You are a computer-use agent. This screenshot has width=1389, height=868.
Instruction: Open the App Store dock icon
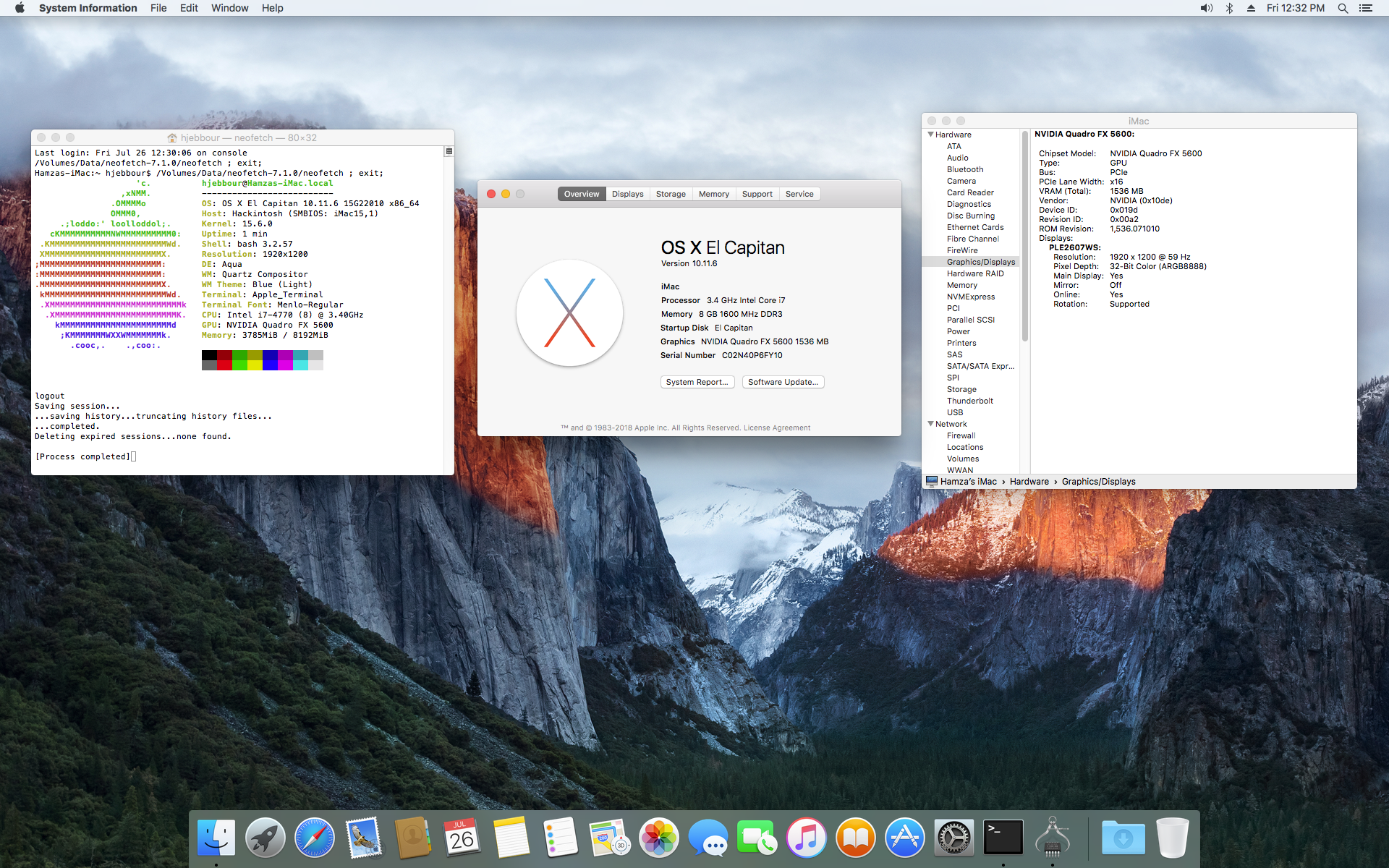pyautogui.click(x=904, y=838)
